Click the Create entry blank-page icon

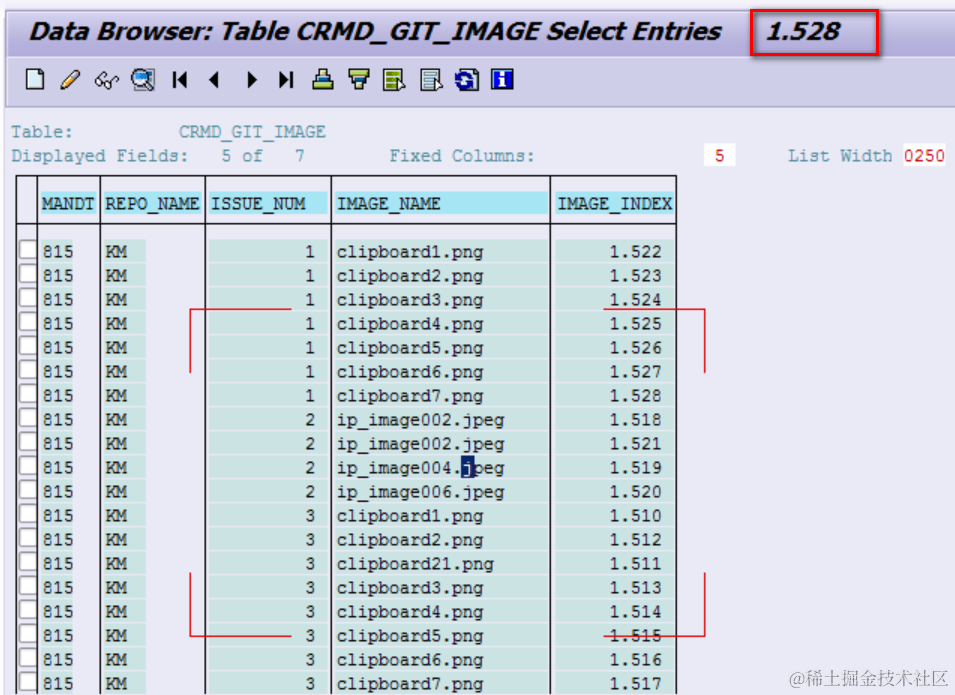coord(35,80)
